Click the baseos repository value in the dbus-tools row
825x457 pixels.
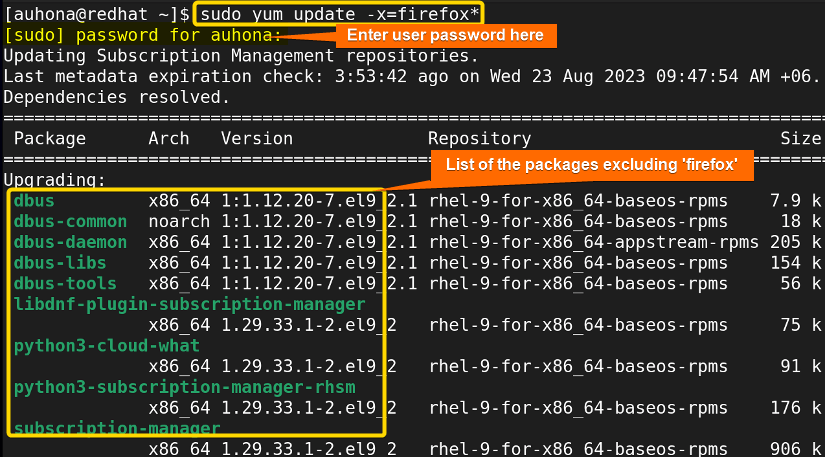click(578, 283)
